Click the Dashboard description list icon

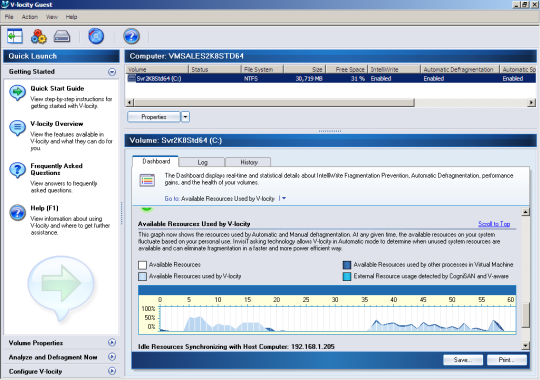[147, 180]
